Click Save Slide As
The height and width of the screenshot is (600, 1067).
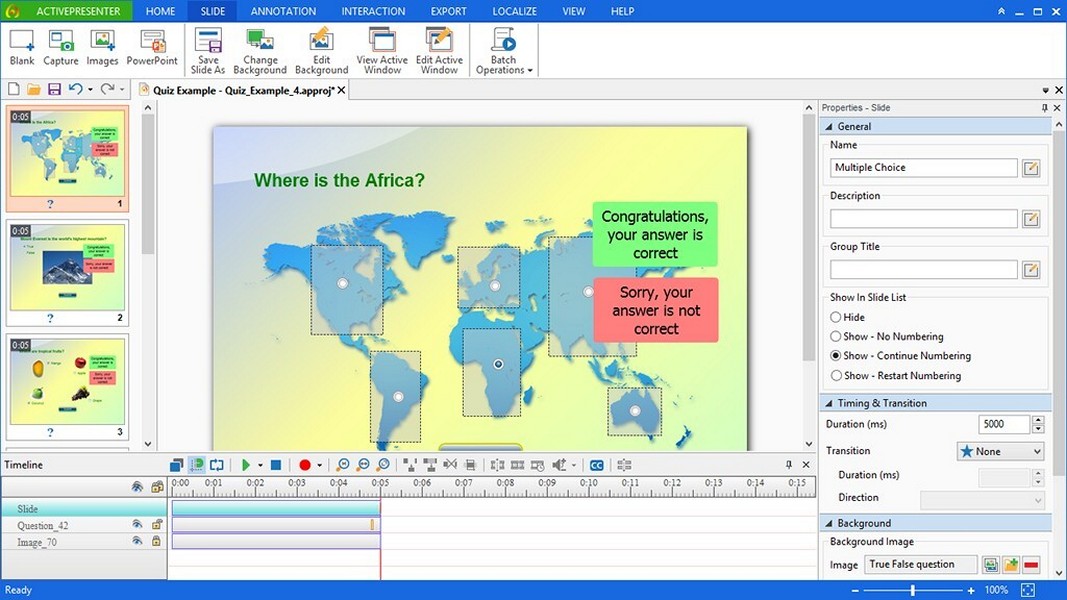pos(208,51)
